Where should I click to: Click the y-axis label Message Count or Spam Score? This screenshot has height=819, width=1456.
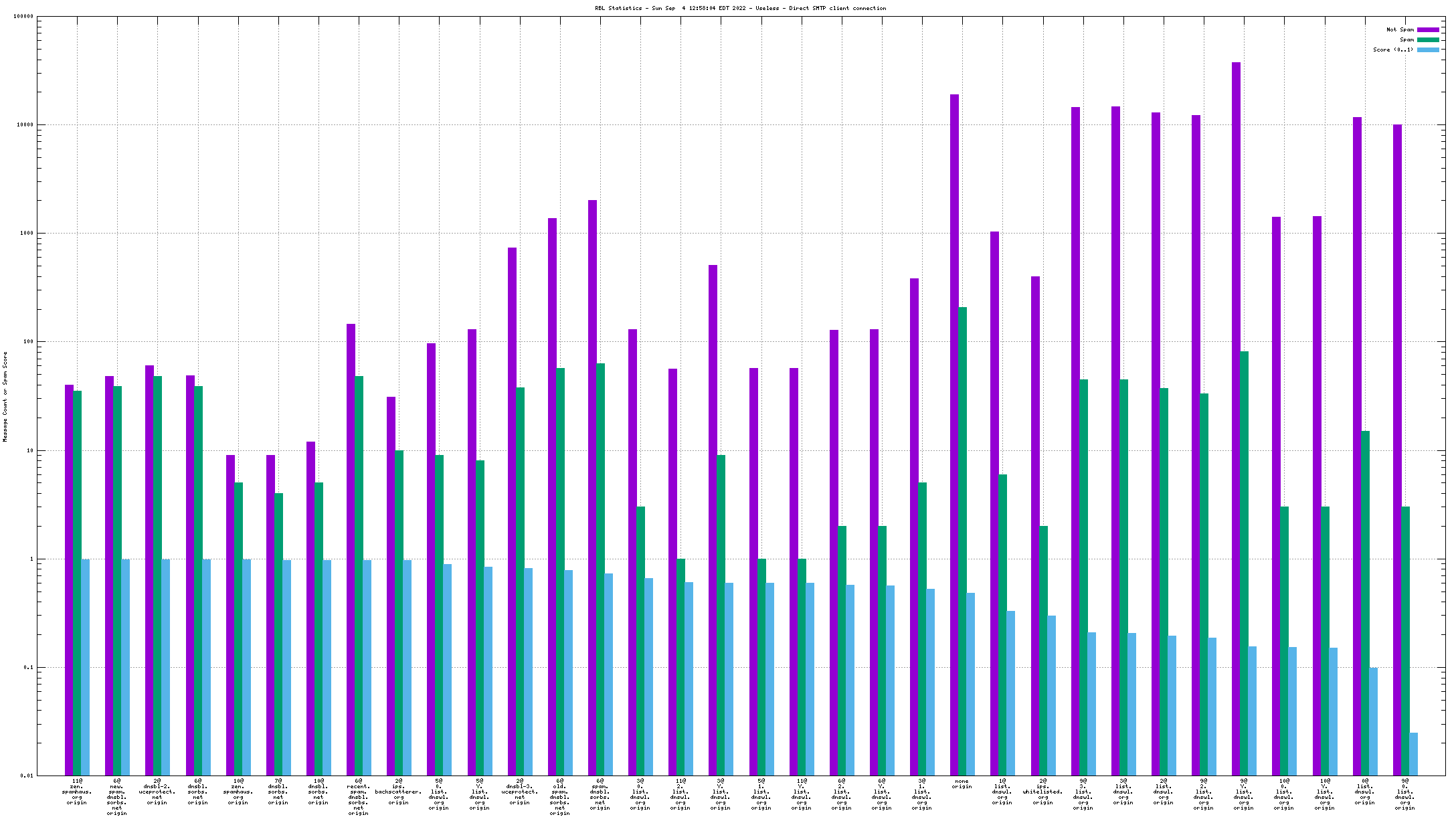tap(5, 396)
